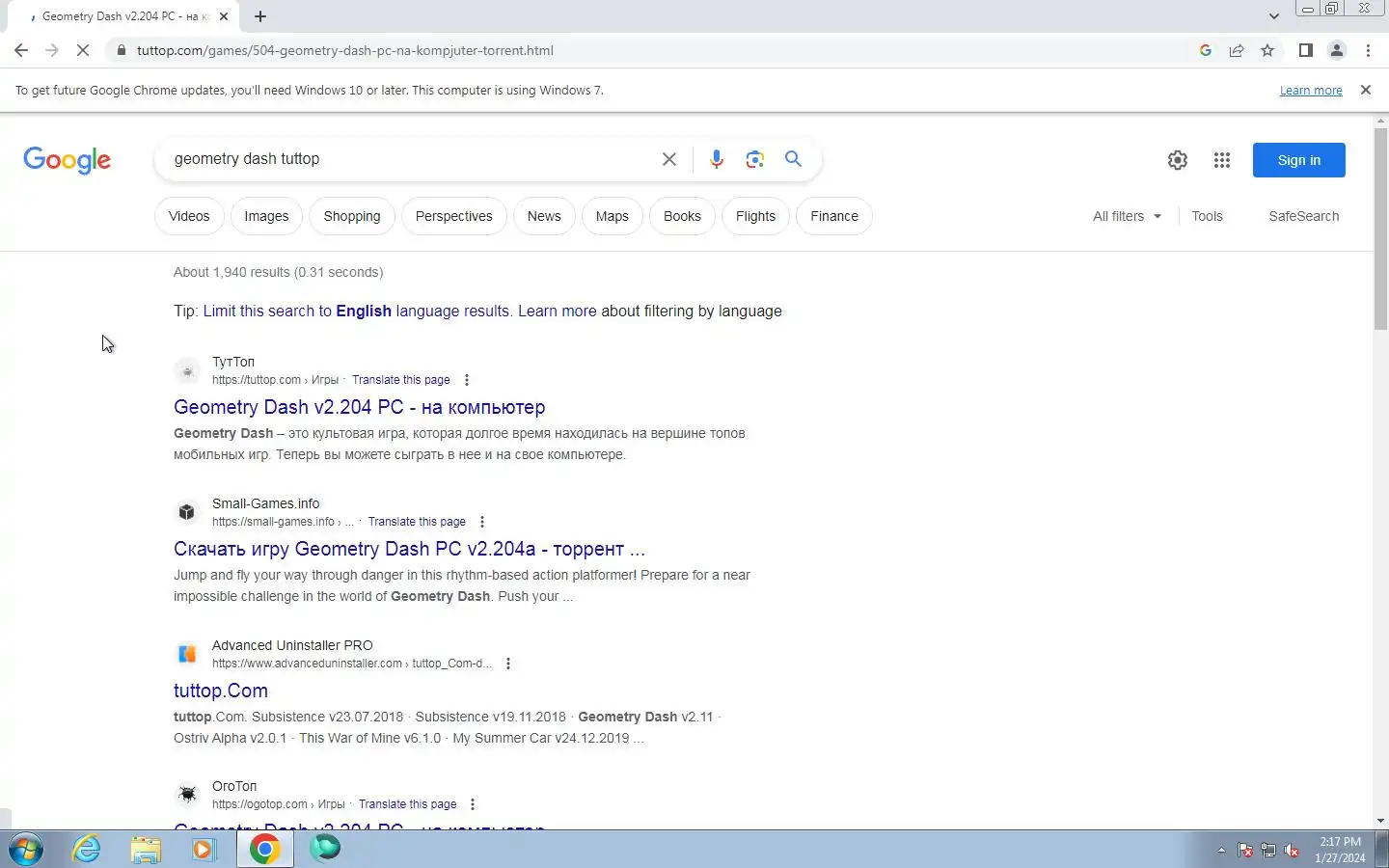Click the Google icon in the address bar
Image resolution: width=1389 pixels, height=868 pixels.
1206,50
